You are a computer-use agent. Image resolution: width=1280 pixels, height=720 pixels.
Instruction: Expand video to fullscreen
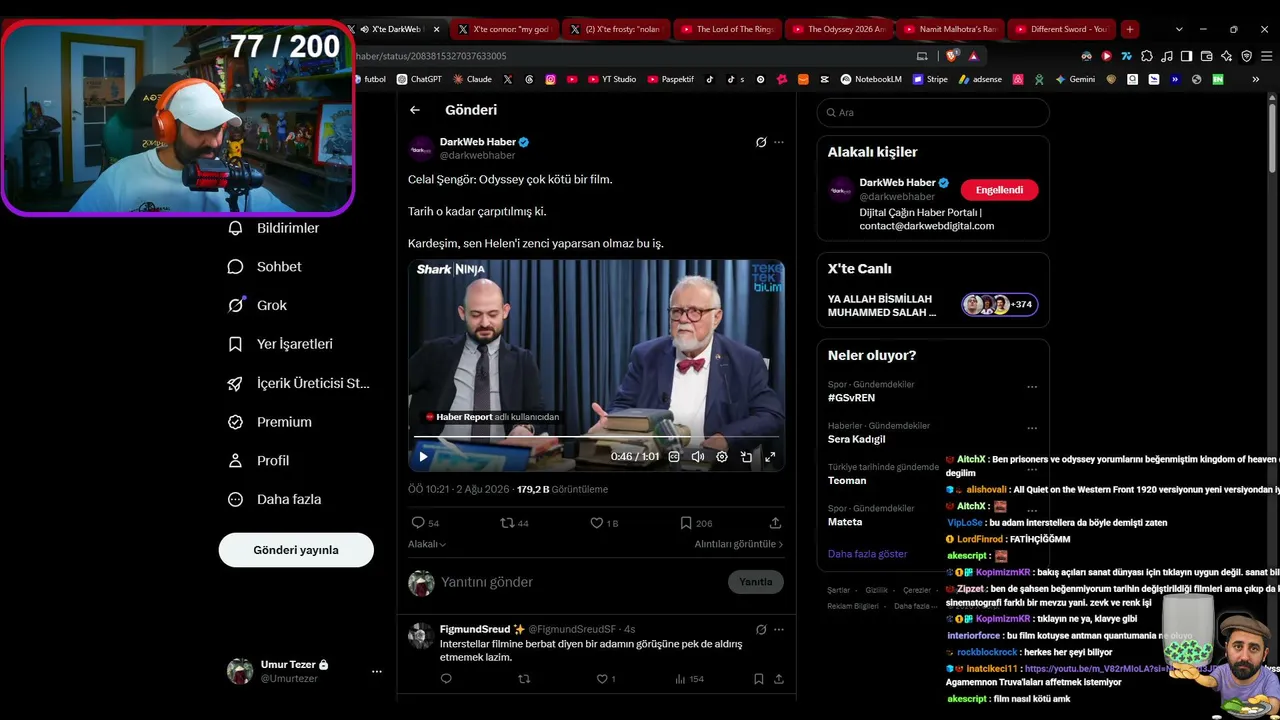(770, 457)
